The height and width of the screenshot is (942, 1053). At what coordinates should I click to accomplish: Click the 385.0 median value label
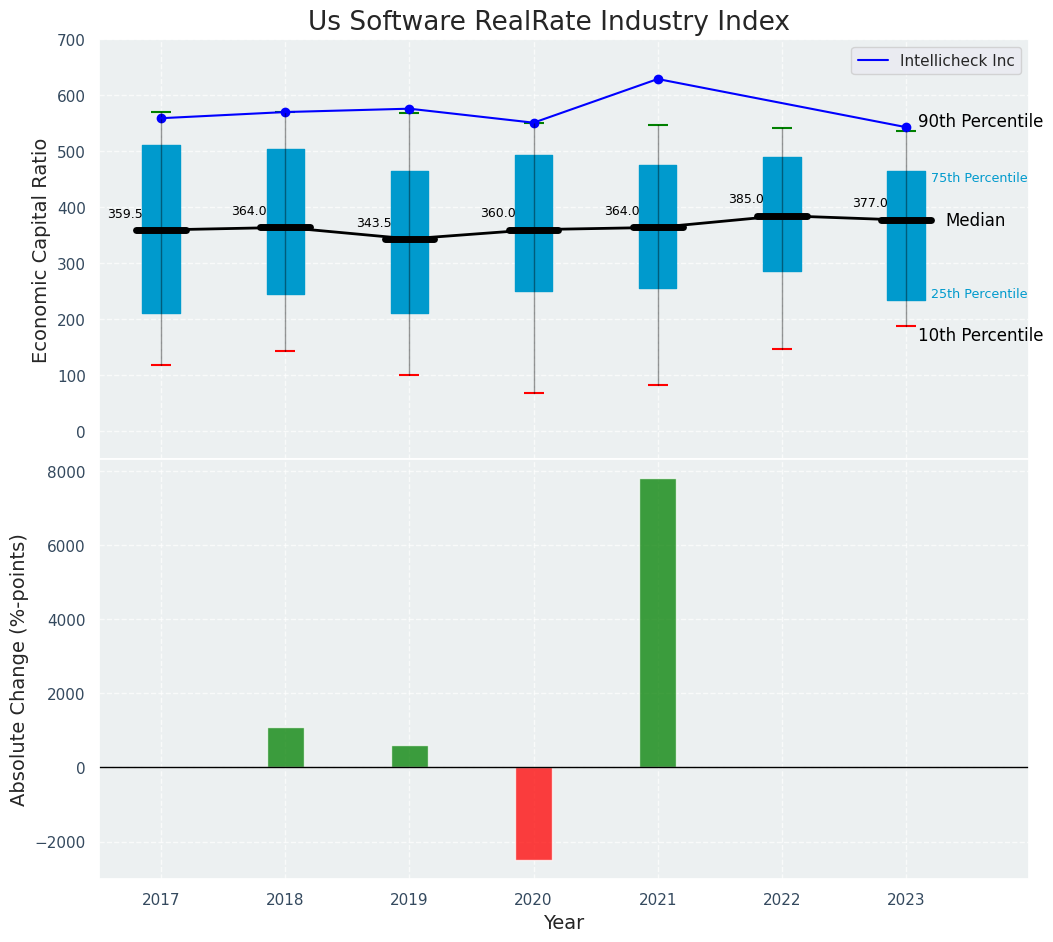click(746, 199)
